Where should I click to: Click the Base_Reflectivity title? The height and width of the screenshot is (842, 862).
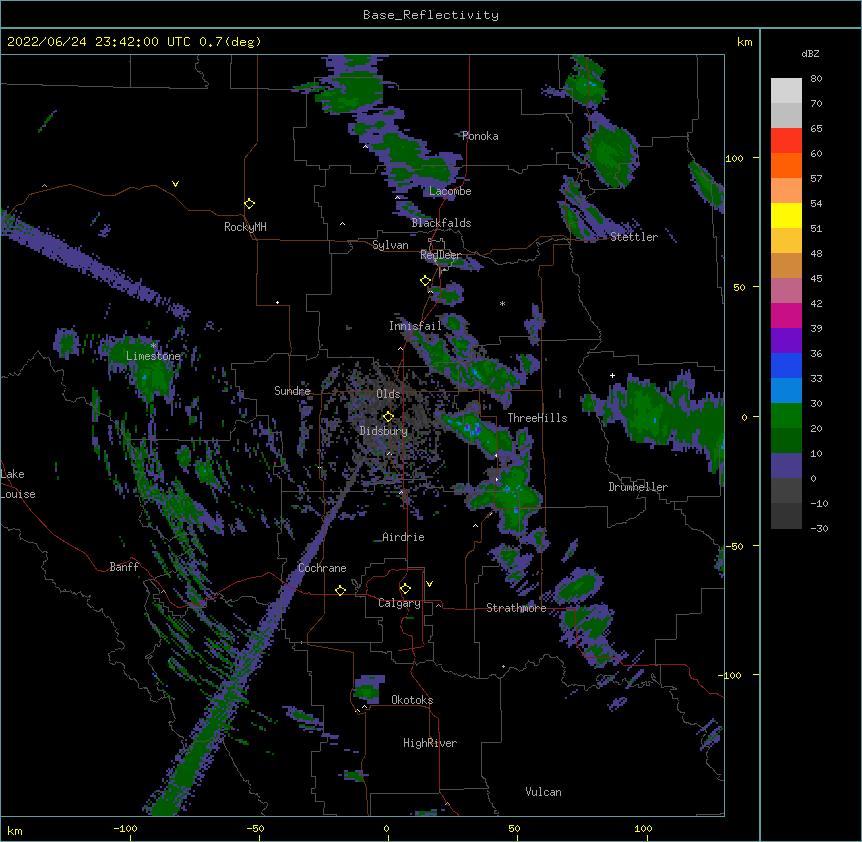431,15
